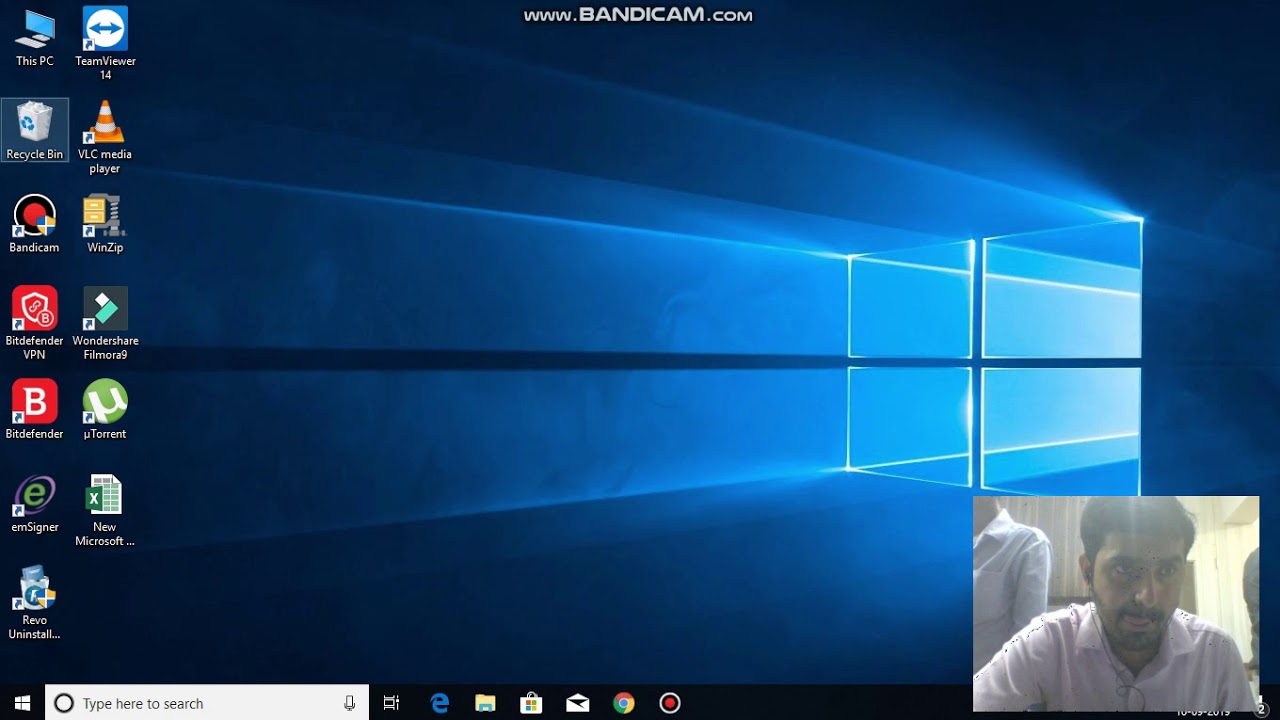Select the New Microsoft Excel file
Viewport: 1280px width, 720px height.
click(105, 510)
